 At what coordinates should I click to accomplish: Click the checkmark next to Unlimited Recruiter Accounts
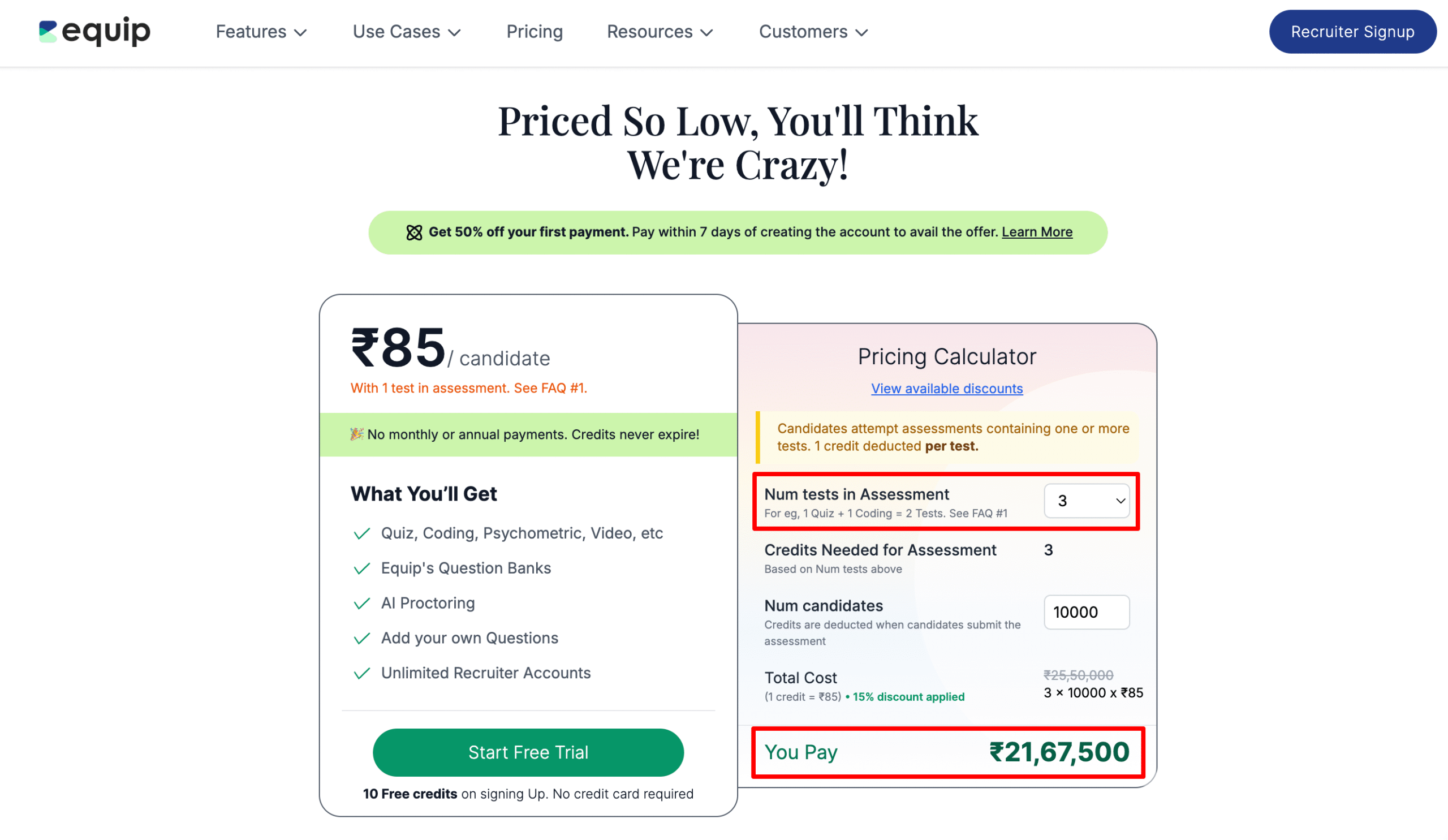361,673
